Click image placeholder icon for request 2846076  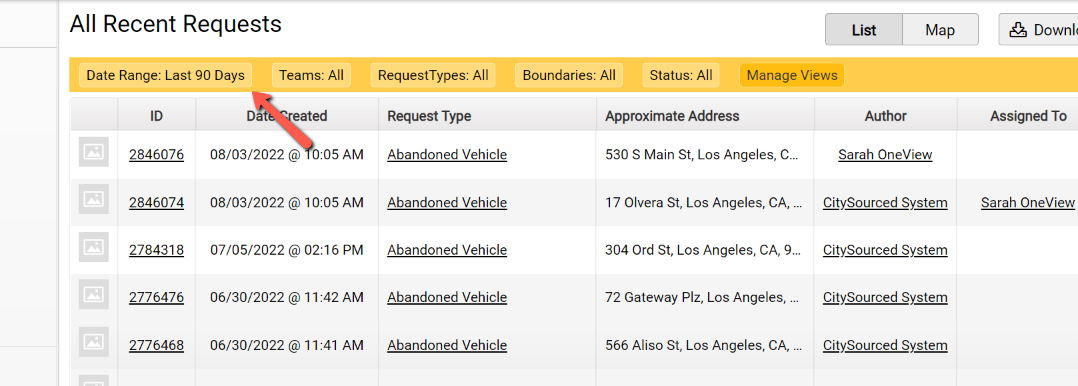[x=94, y=152]
